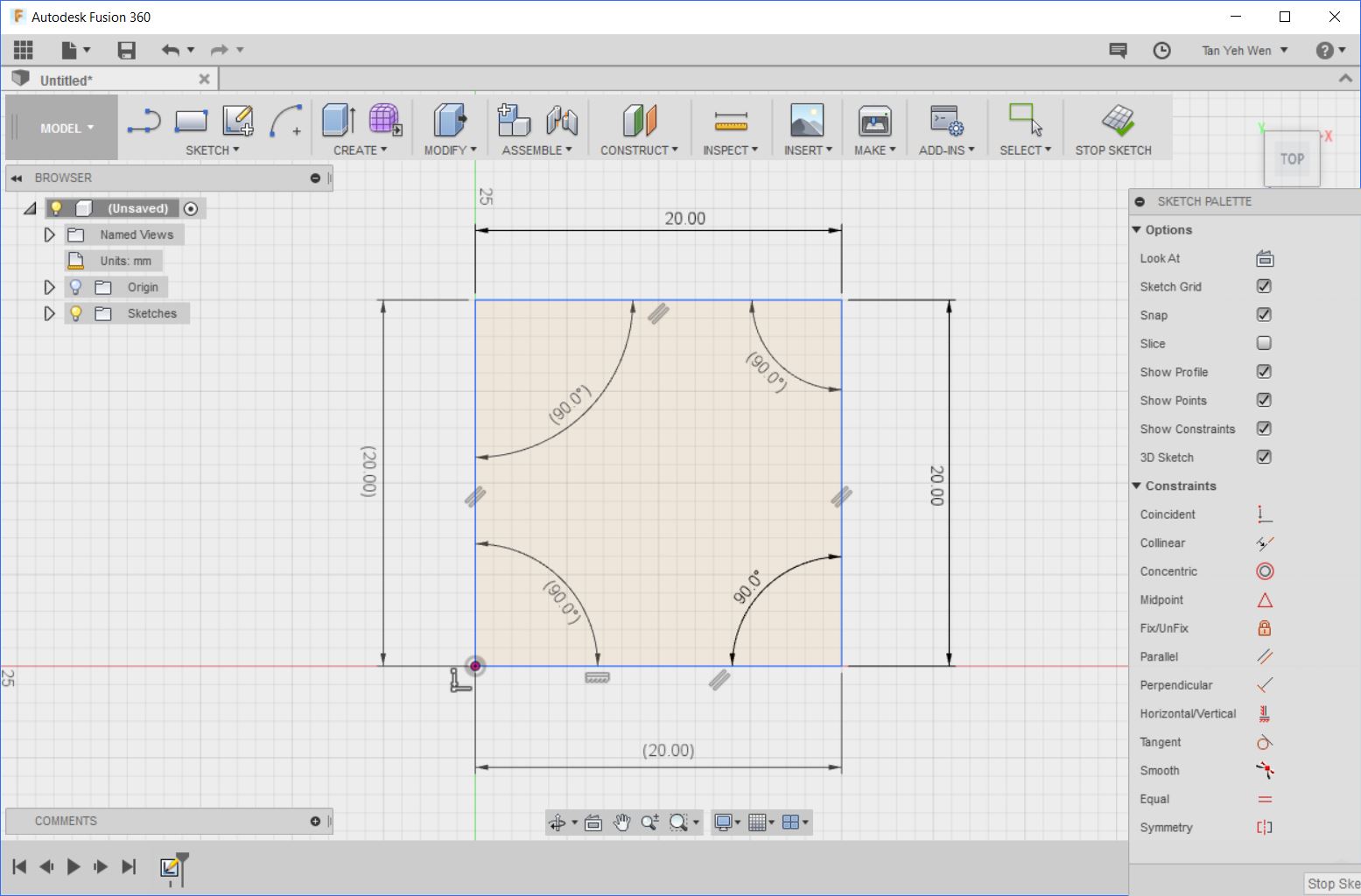Open the Measure tool
The height and width of the screenshot is (896, 1361).
[x=731, y=121]
